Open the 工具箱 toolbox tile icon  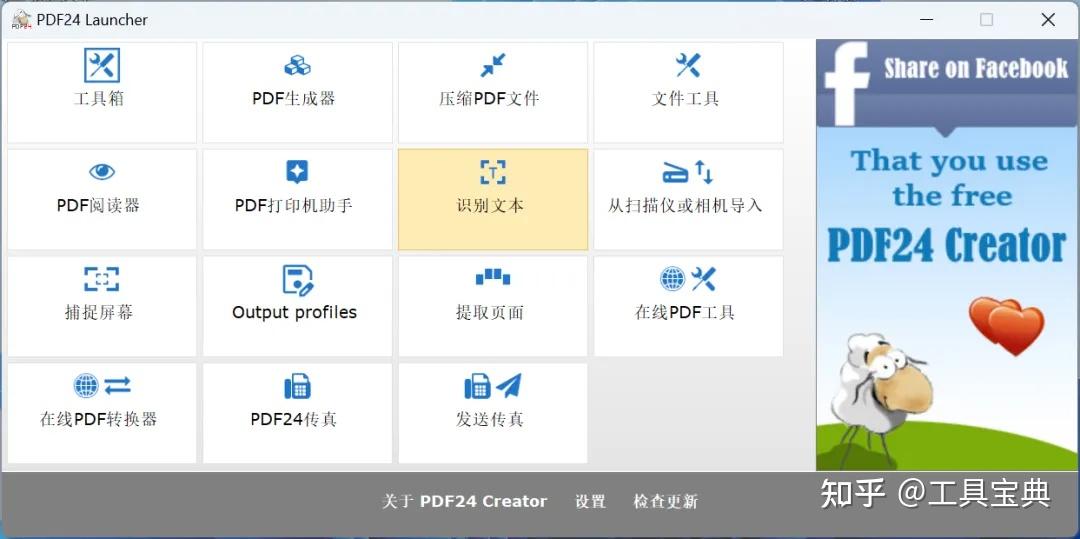coord(102,65)
